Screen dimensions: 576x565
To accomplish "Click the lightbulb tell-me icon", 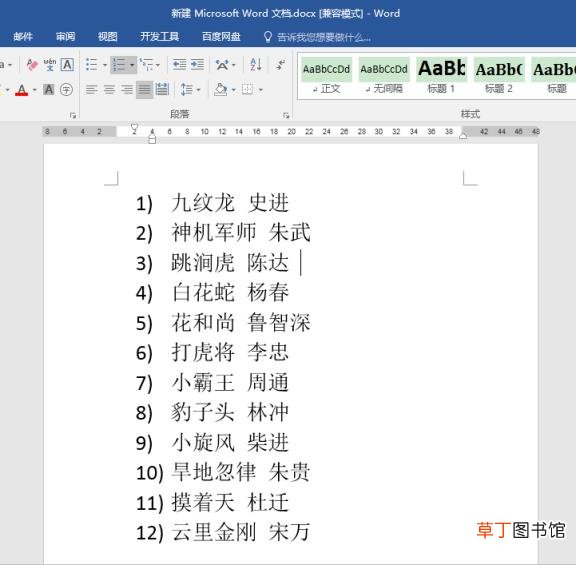I will (268, 37).
